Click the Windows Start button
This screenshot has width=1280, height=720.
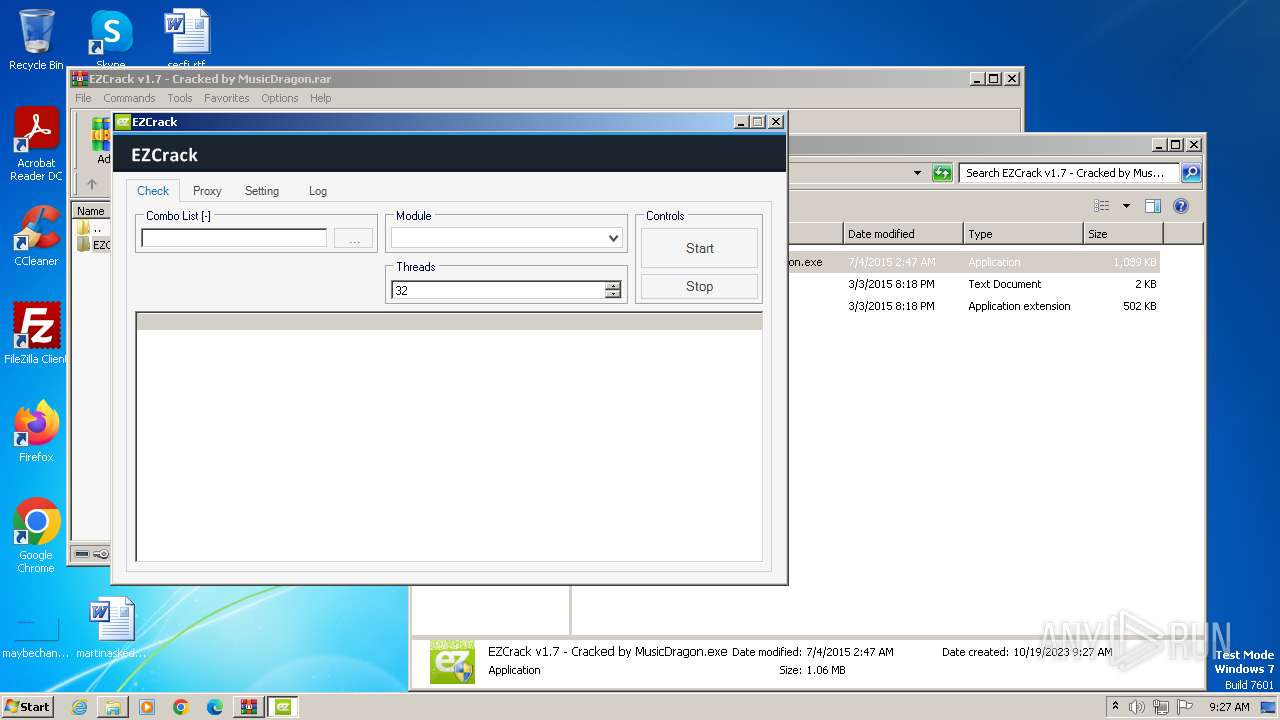point(28,706)
